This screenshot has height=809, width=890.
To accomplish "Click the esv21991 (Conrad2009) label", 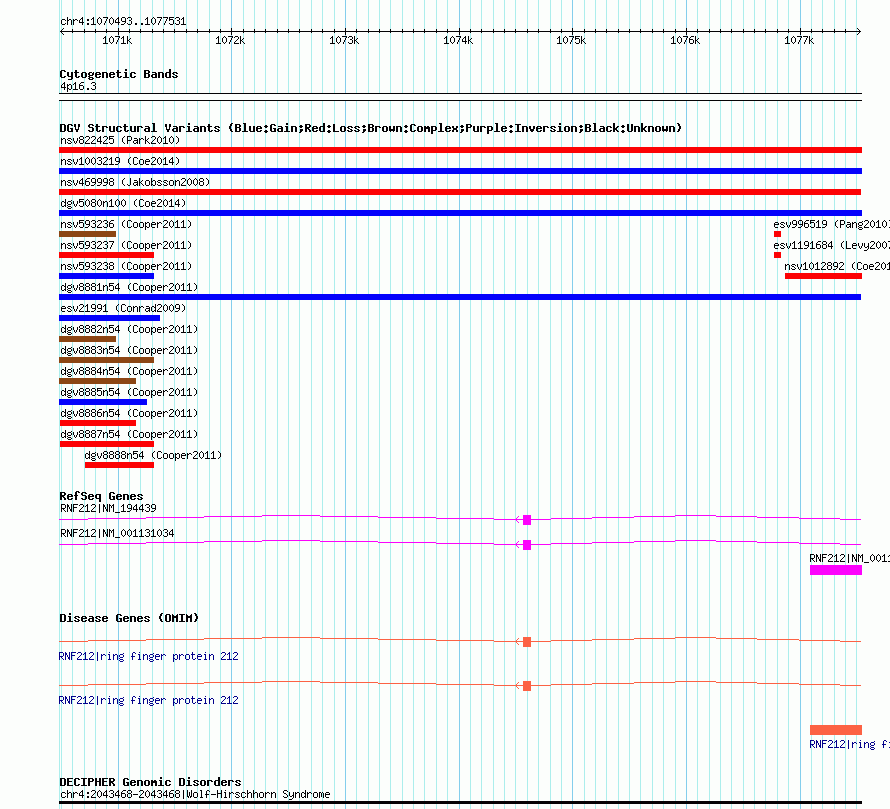I will tap(123, 308).
